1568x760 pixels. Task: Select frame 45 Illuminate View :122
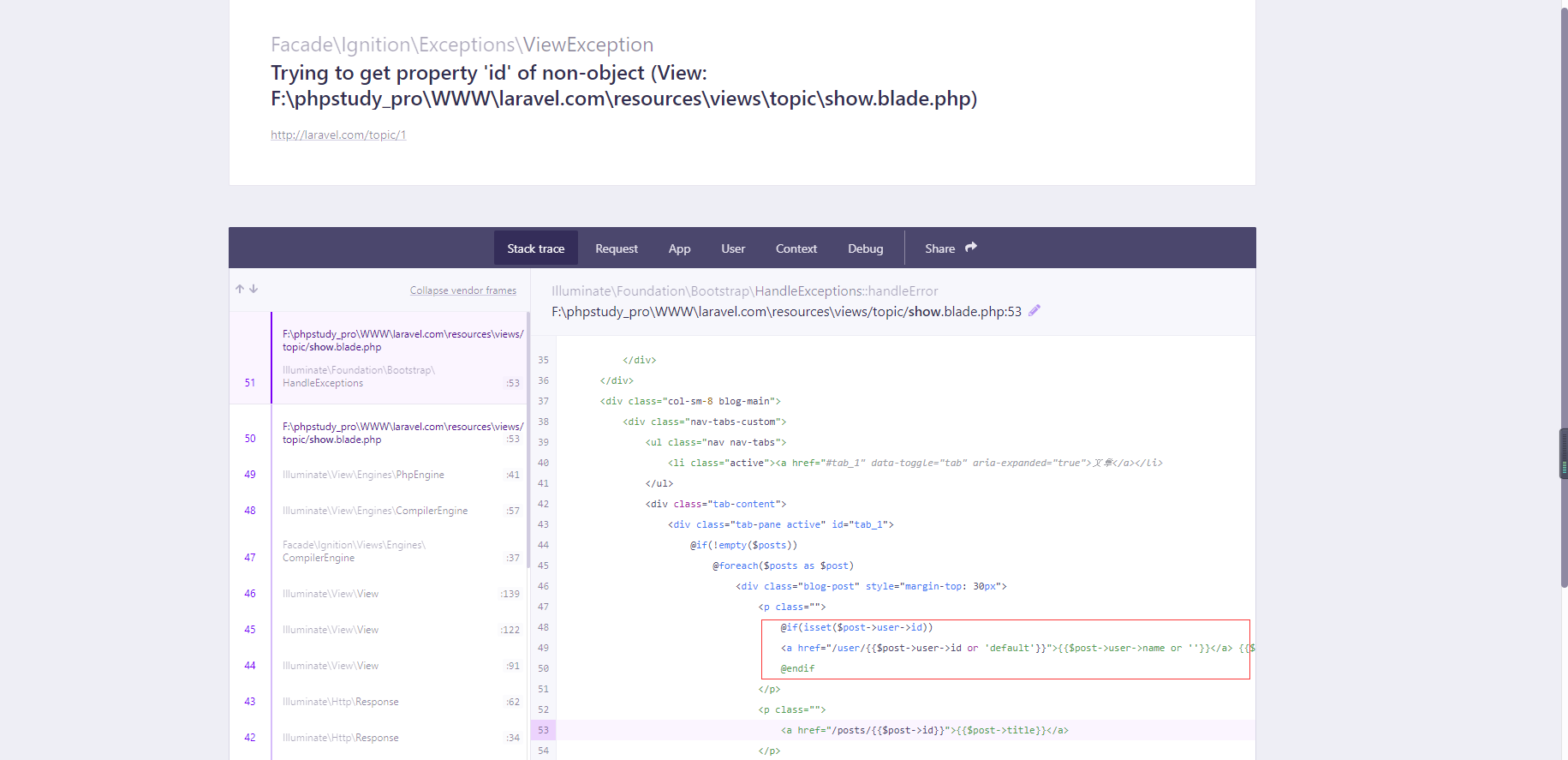click(379, 630)
